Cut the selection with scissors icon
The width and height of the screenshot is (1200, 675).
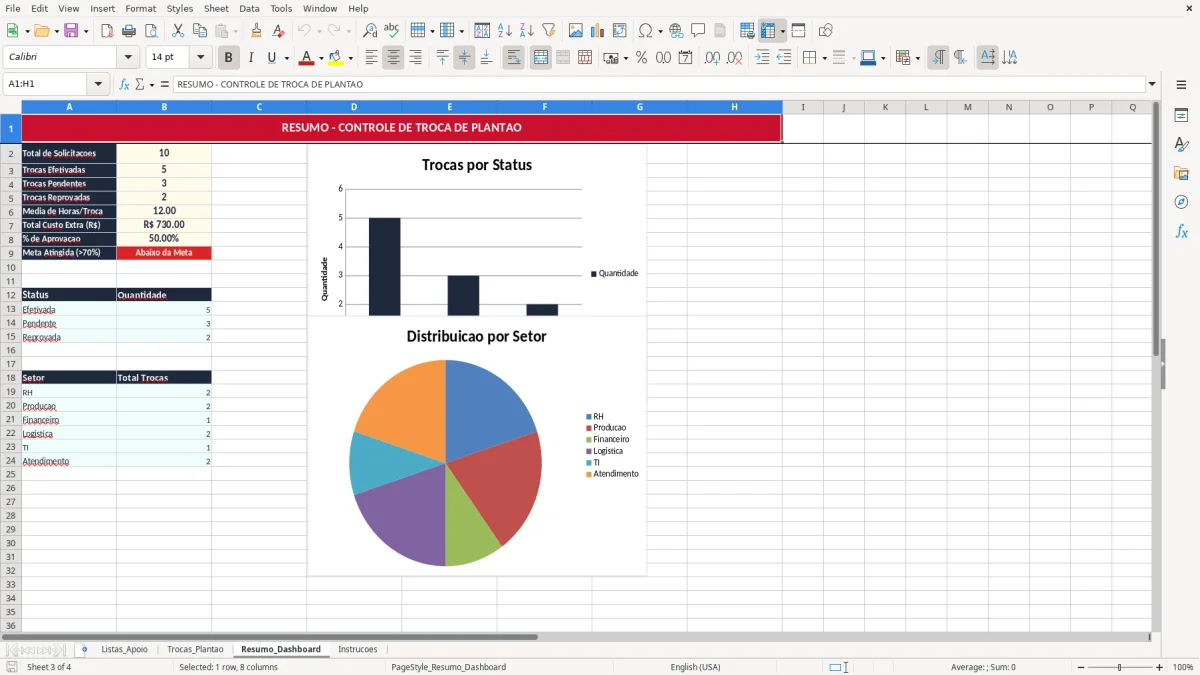tap(178, 30)
